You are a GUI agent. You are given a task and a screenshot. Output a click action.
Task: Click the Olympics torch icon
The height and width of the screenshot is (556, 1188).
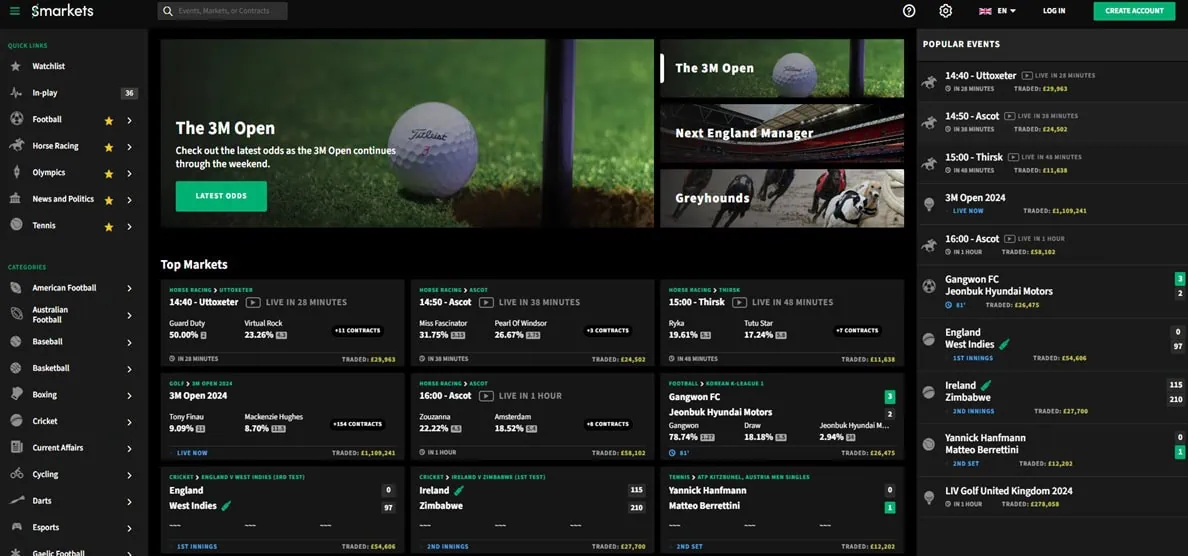click(16, 172)
